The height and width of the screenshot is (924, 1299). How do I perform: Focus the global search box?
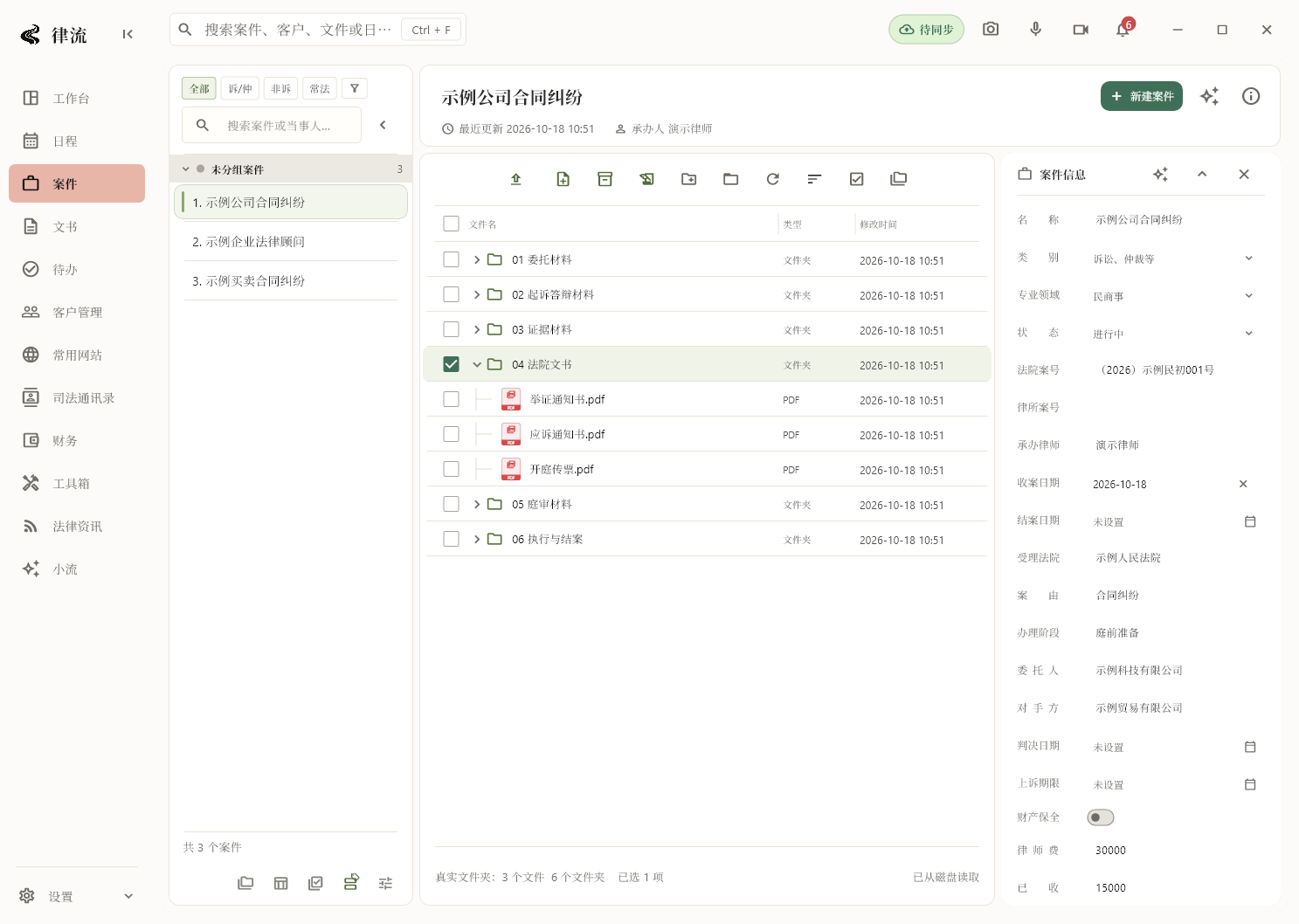[x=318, y=30]
